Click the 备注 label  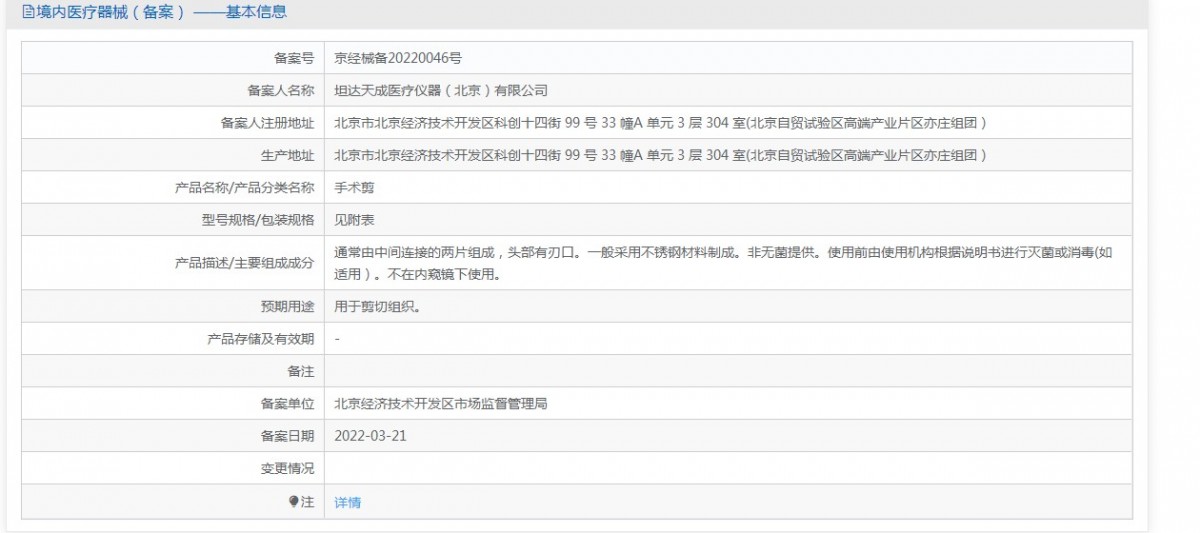pos(301,371)
